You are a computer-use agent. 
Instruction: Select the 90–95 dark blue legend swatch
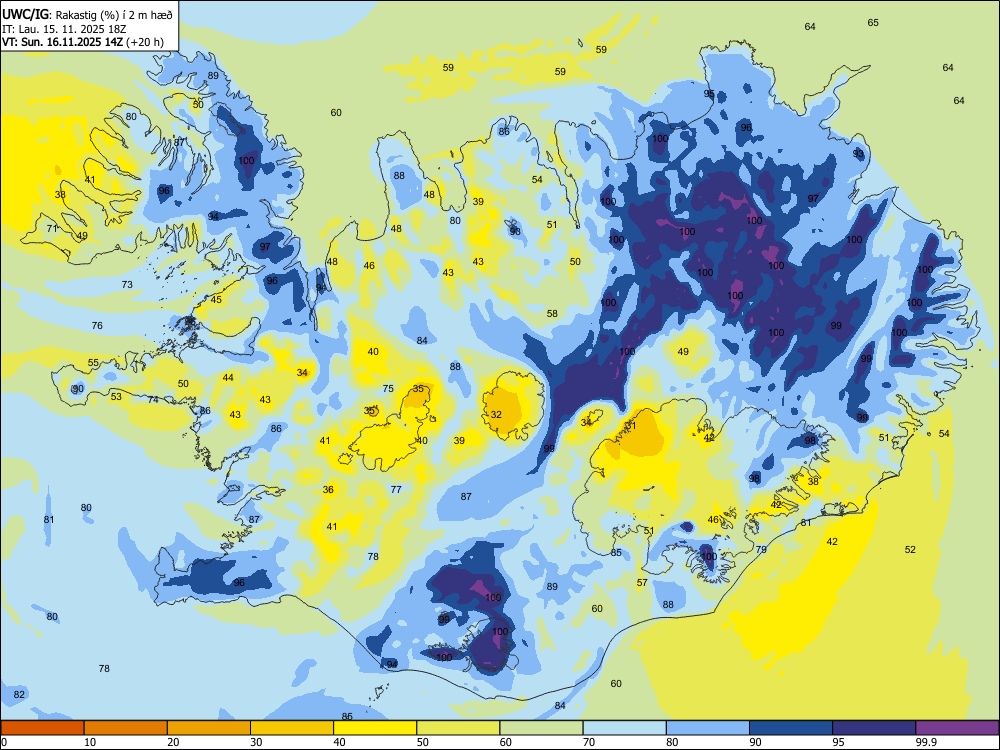click(791, 728)
